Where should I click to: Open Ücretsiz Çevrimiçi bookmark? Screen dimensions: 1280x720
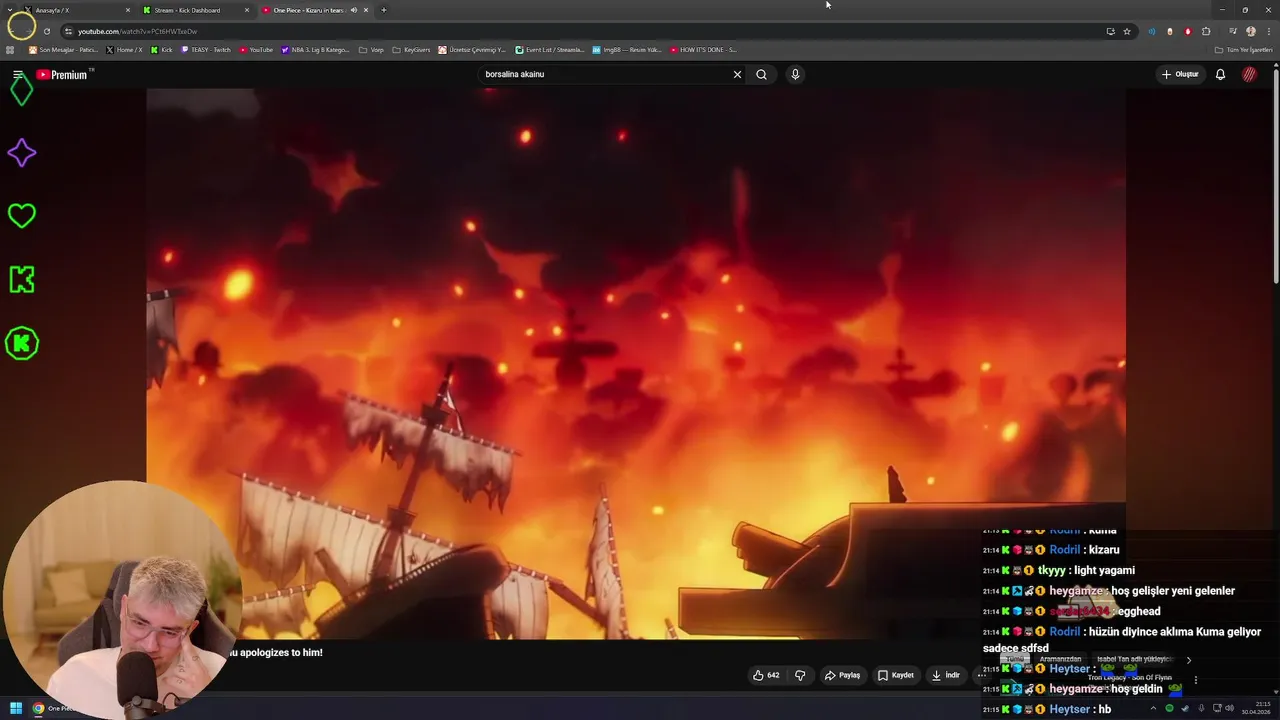tap(473, 49)
